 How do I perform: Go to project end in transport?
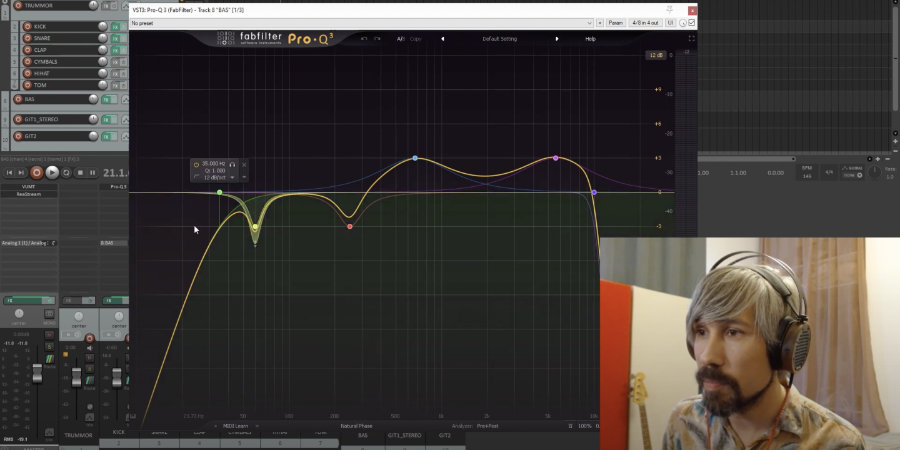coord(21,172)
